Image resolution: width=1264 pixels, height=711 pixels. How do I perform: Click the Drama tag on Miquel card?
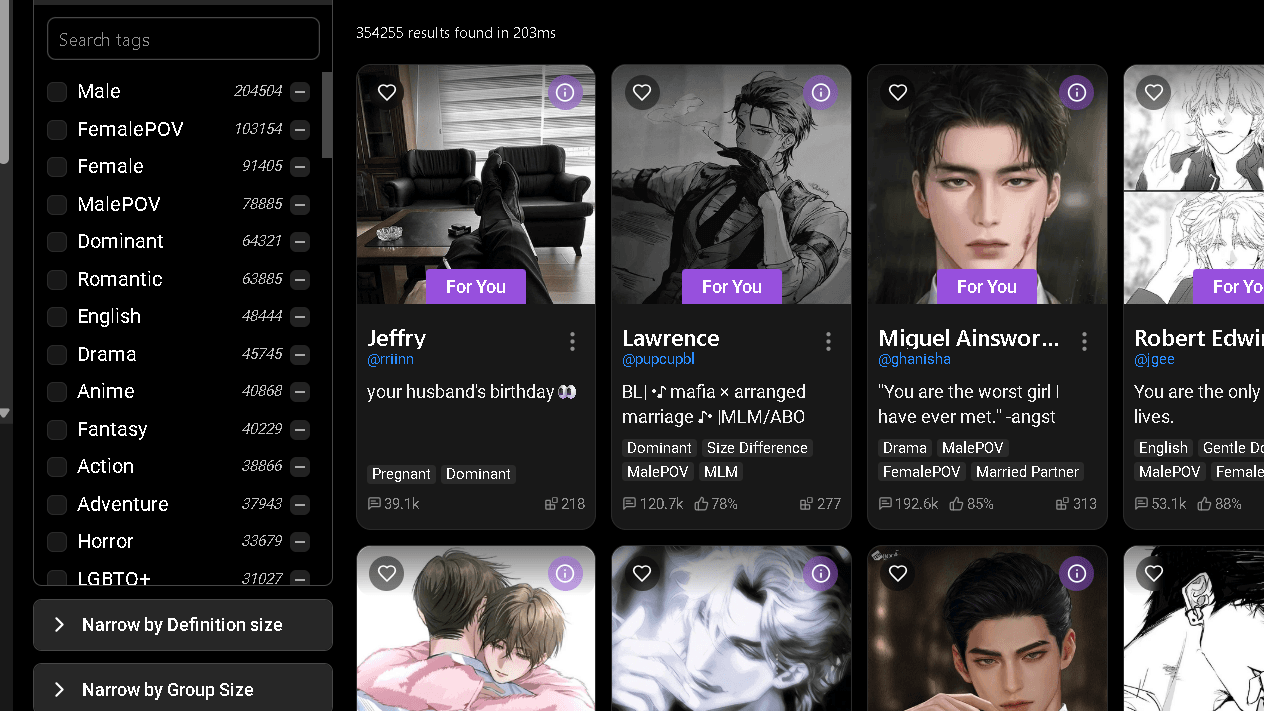click(905, 448)
